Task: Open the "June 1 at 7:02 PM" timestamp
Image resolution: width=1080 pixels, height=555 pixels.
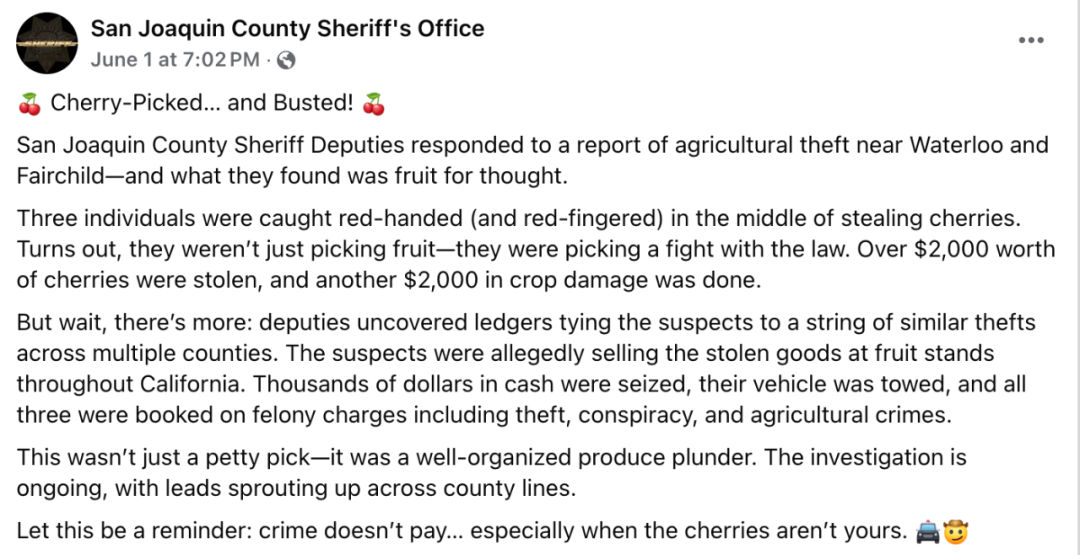Action: tap(175, 61)
